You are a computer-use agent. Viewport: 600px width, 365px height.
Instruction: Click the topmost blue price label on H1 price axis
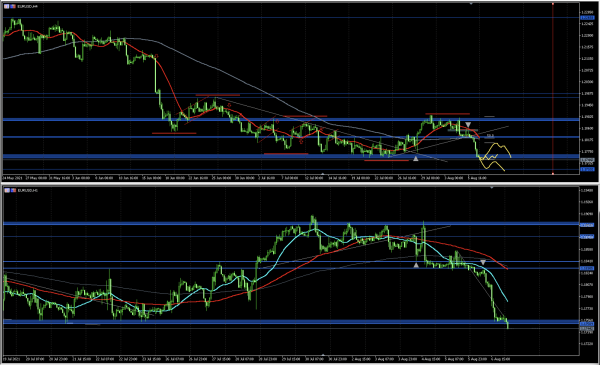pyautogui.click(x=587, y=225)
